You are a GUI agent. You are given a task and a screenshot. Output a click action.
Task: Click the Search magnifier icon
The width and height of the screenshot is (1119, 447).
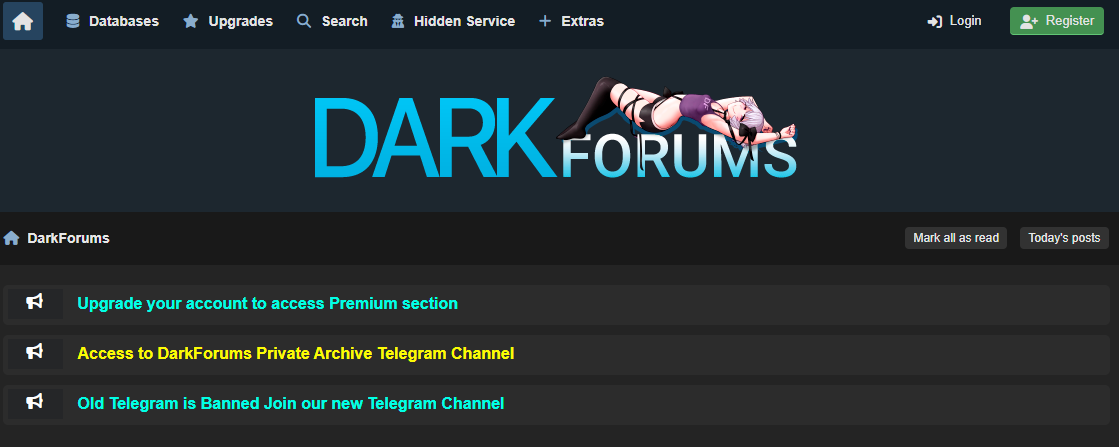[304, 21]
